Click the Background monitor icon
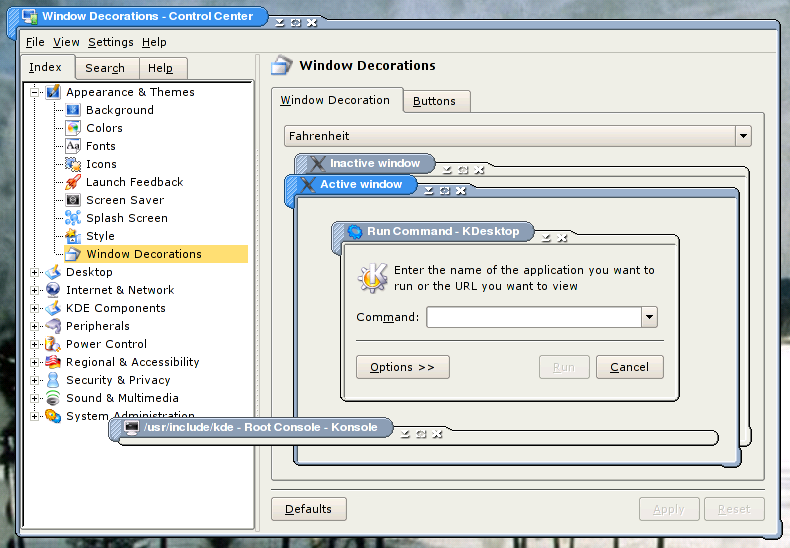 coord(73,110)
